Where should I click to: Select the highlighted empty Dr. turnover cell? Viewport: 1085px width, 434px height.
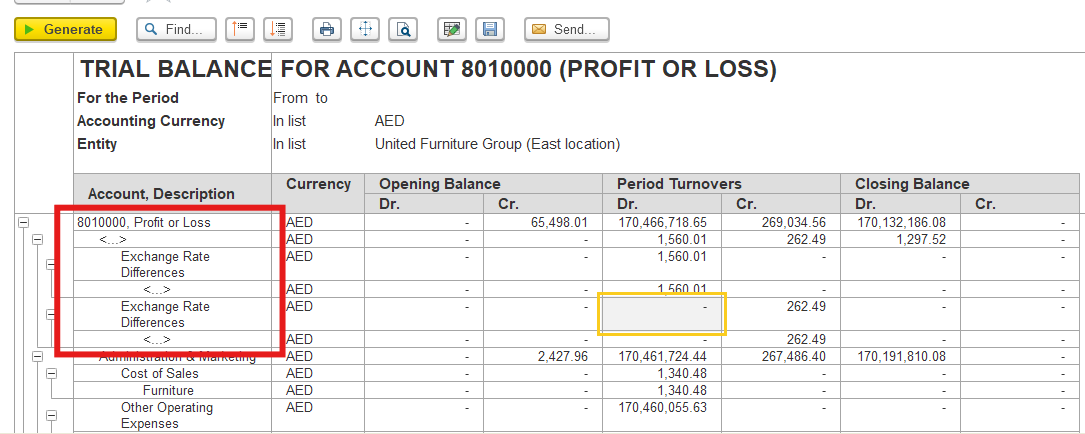click(661, 313)
